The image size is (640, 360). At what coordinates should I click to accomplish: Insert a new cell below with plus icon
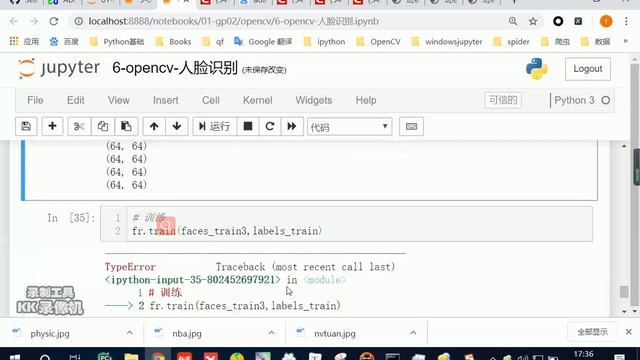[x=52, y=126]
